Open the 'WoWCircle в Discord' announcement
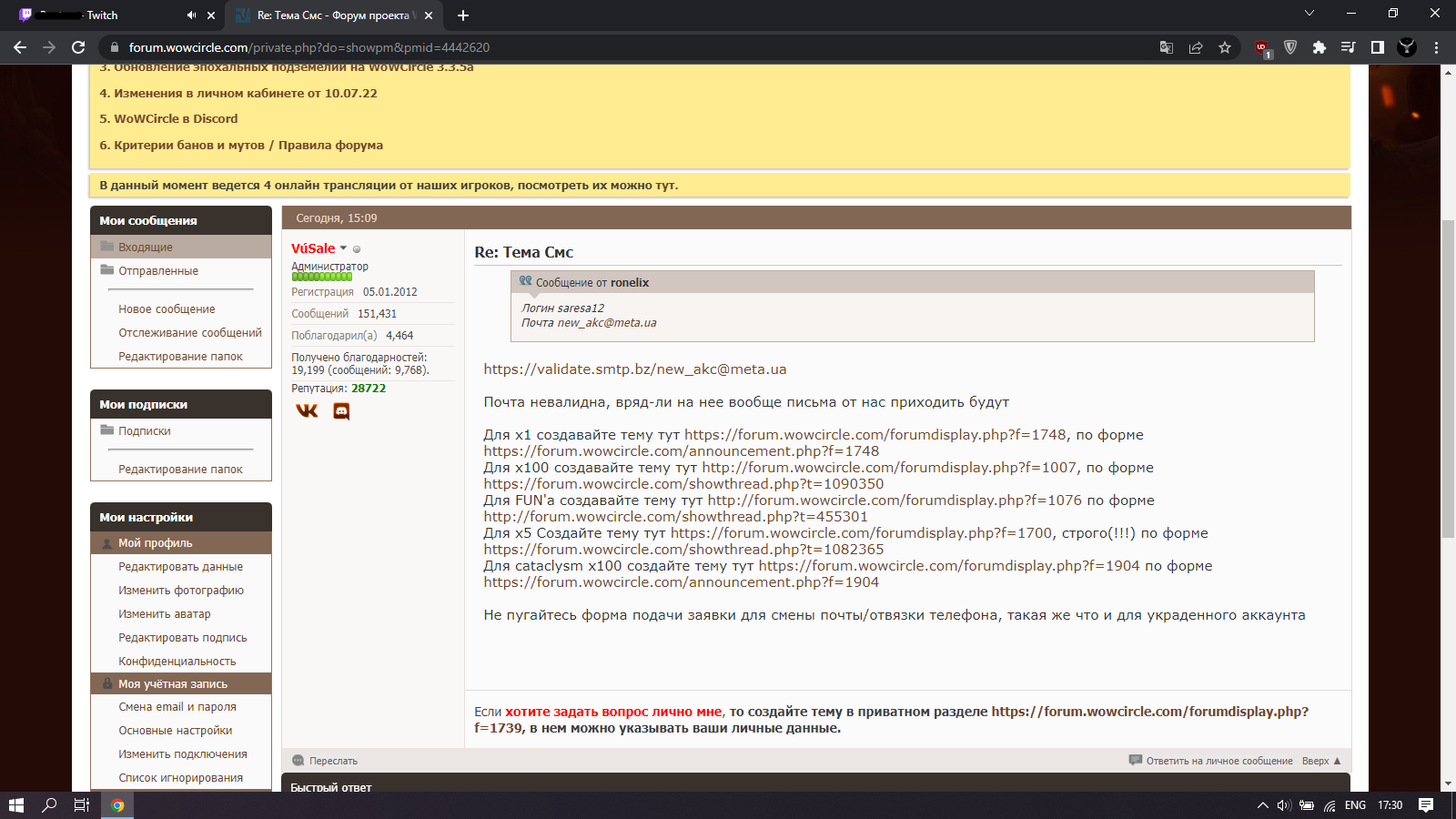This screenshot has height=819, width=1456. (x=168, y=119)
